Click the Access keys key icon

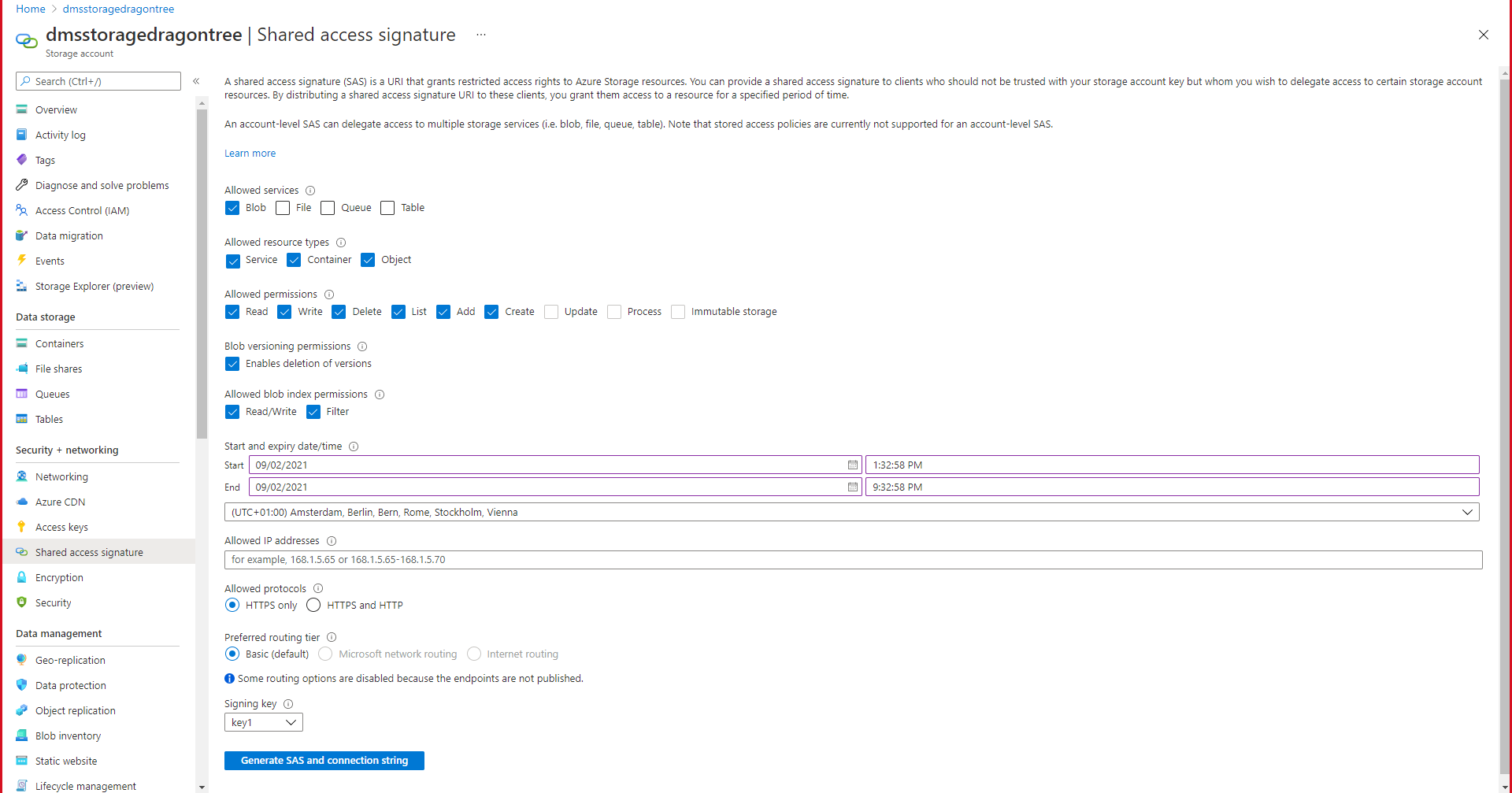pos(22,527)
